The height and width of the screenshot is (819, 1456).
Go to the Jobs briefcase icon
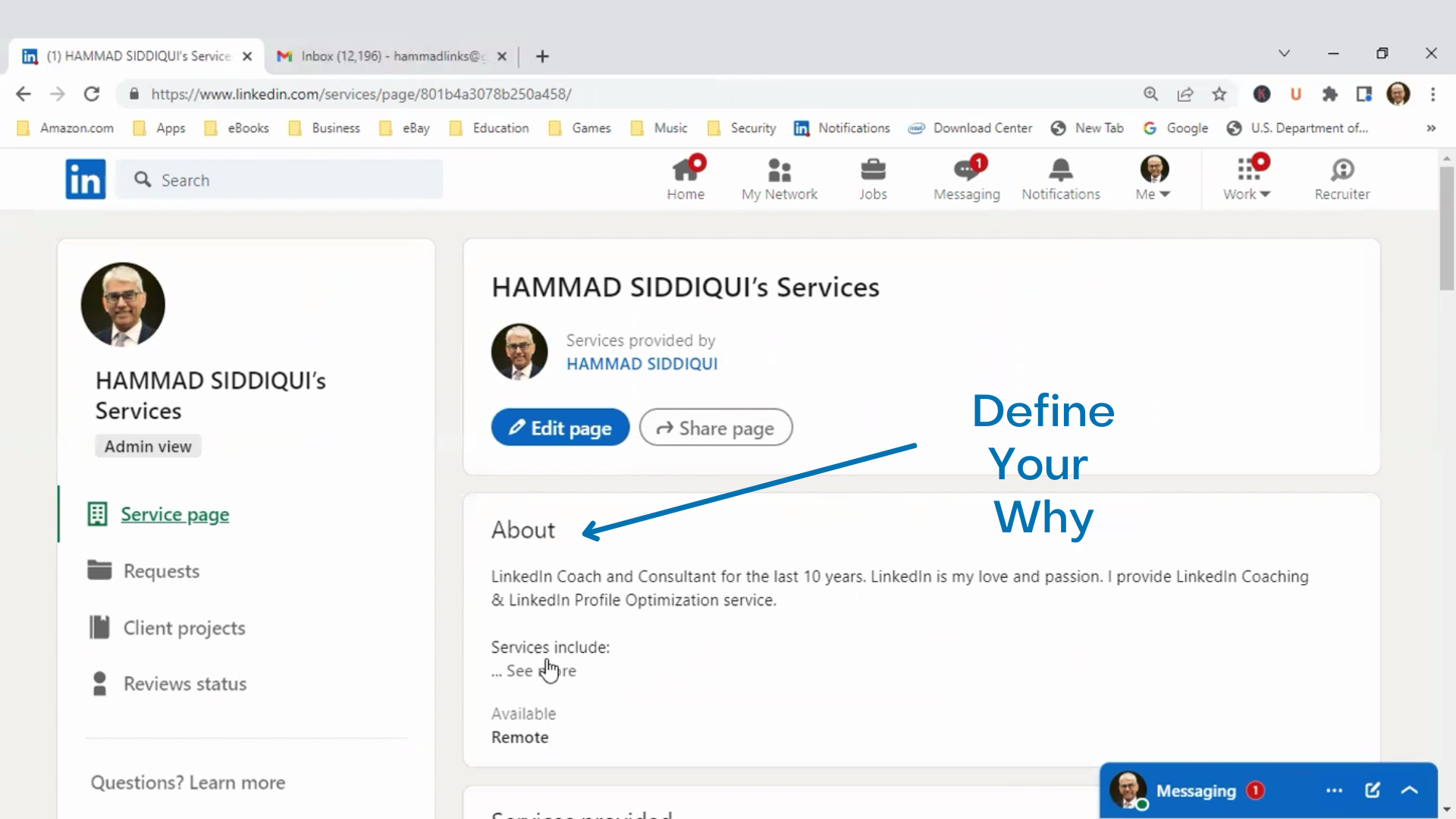(873, 179)
